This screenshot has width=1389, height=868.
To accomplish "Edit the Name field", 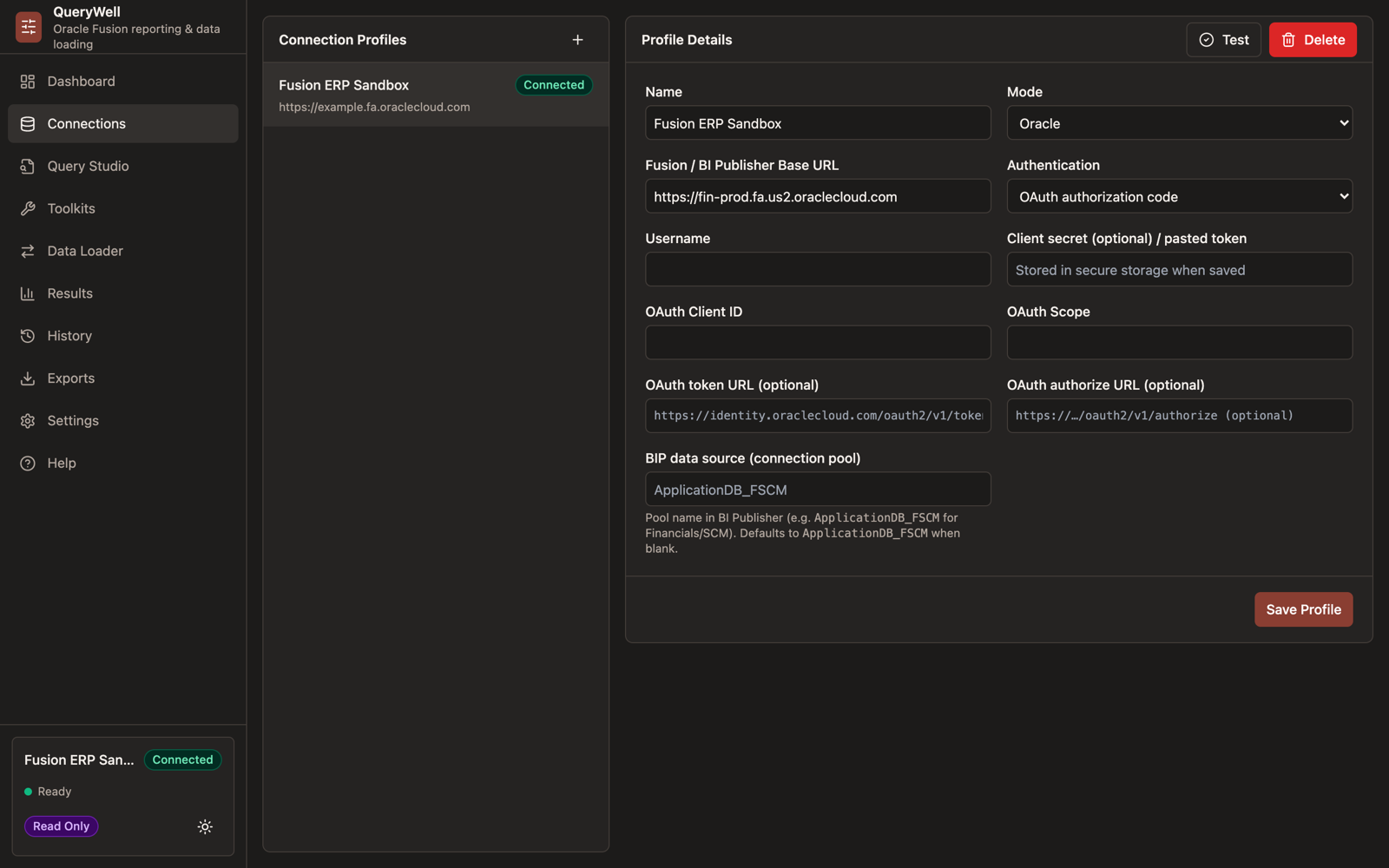I will click(x=818, y=123).
